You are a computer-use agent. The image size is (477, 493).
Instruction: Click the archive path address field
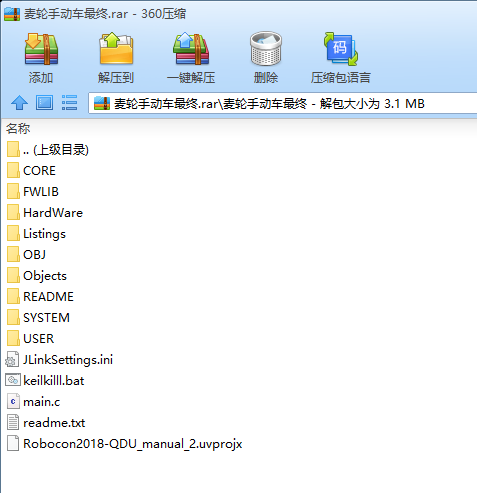tap(283, 103)
